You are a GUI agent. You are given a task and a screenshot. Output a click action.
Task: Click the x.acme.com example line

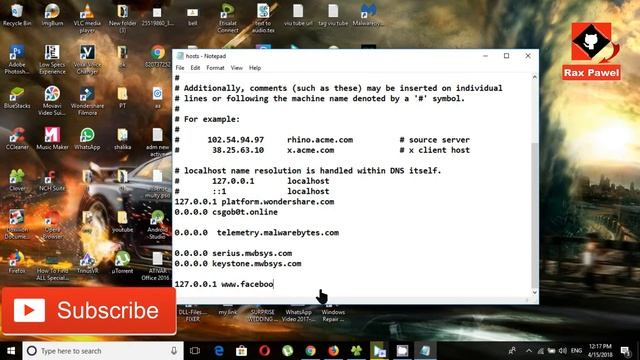[322, 150]
